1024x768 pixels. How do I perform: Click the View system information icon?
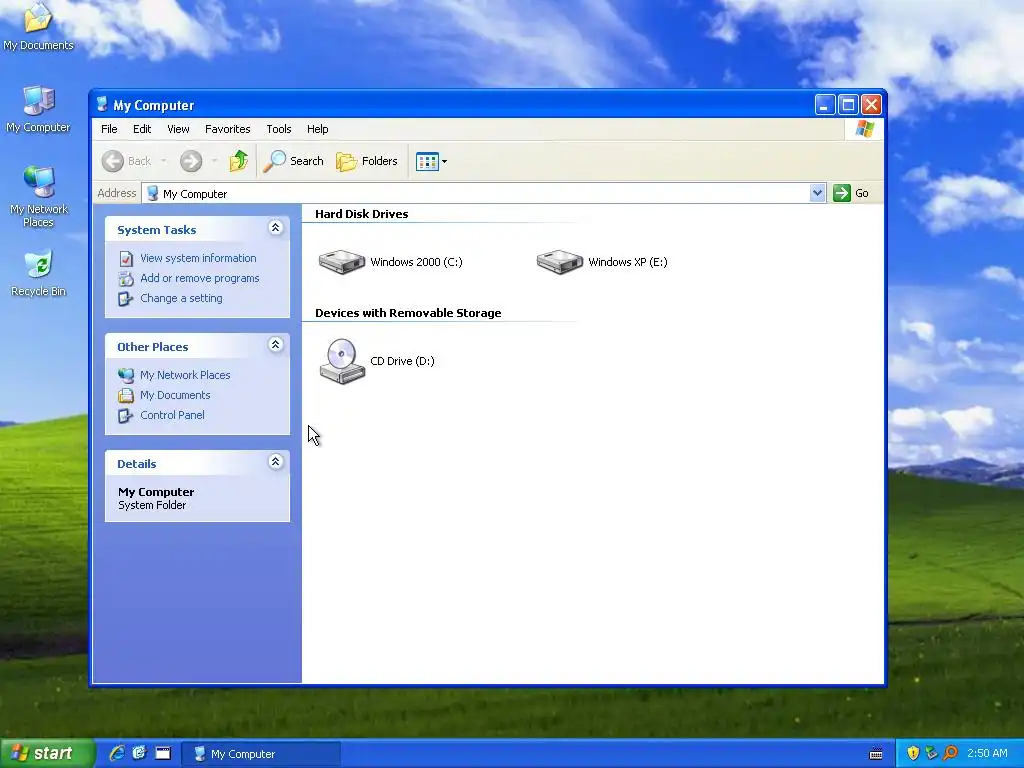tap(126, 259)
